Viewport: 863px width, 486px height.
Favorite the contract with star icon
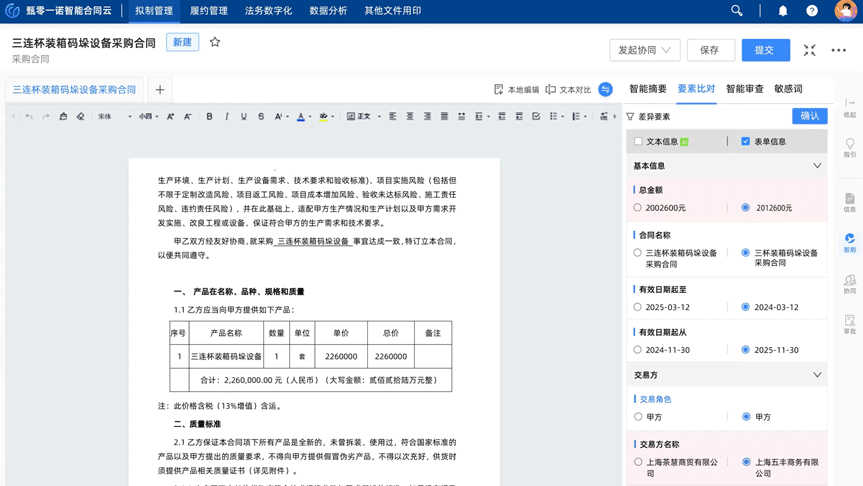coord(215,42)
